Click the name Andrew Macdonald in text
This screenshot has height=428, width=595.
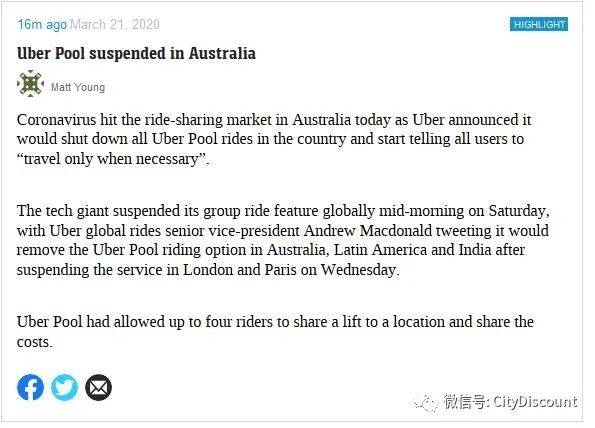(368, 230)
